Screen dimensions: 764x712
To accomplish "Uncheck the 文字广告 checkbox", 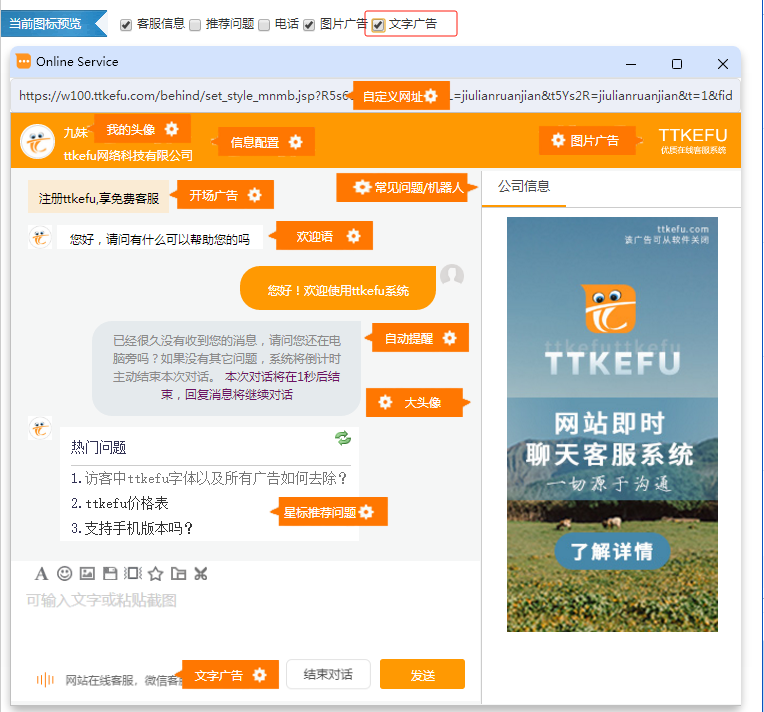I will [378, 25].
